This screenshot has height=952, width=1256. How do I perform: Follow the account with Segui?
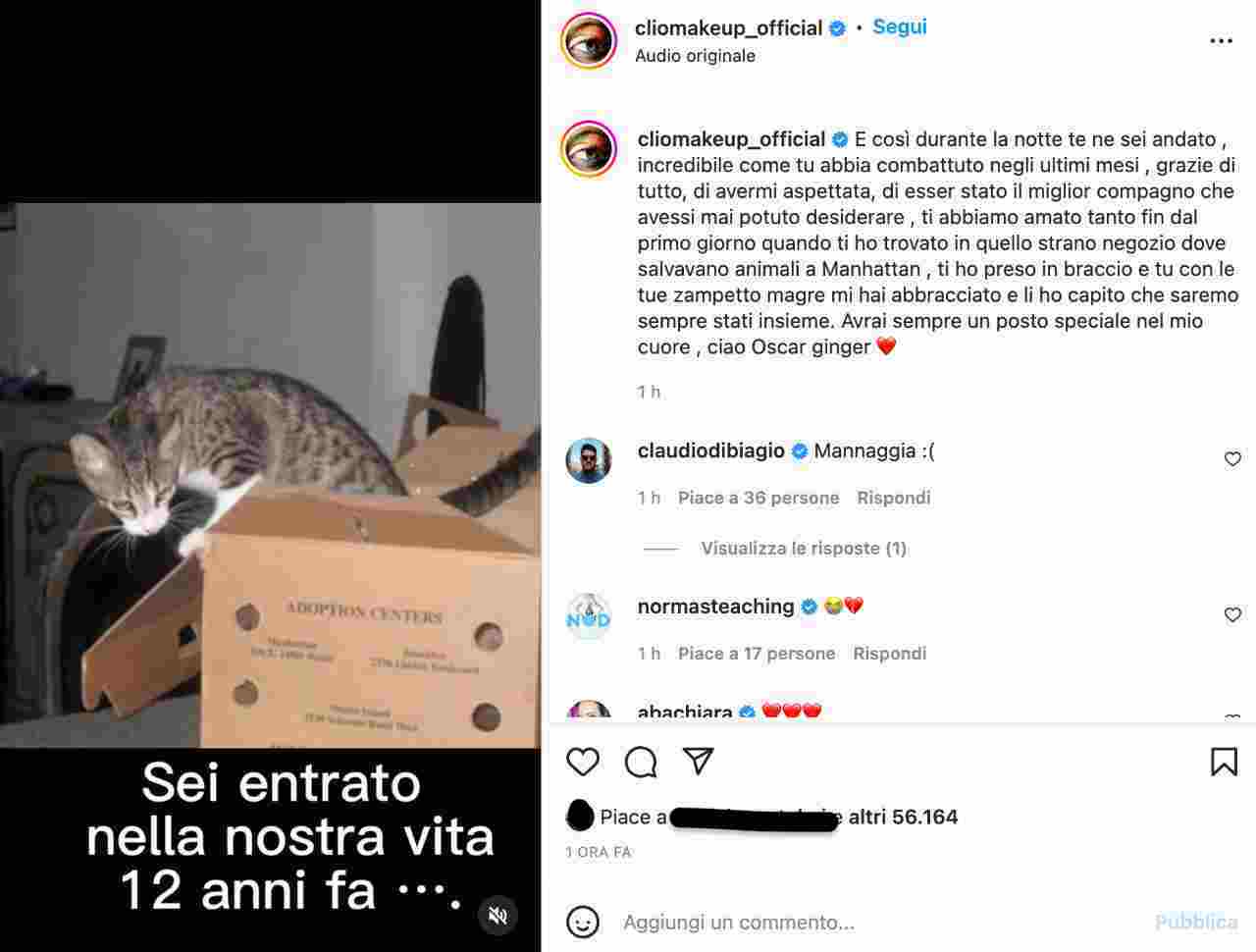coord(900,27)
